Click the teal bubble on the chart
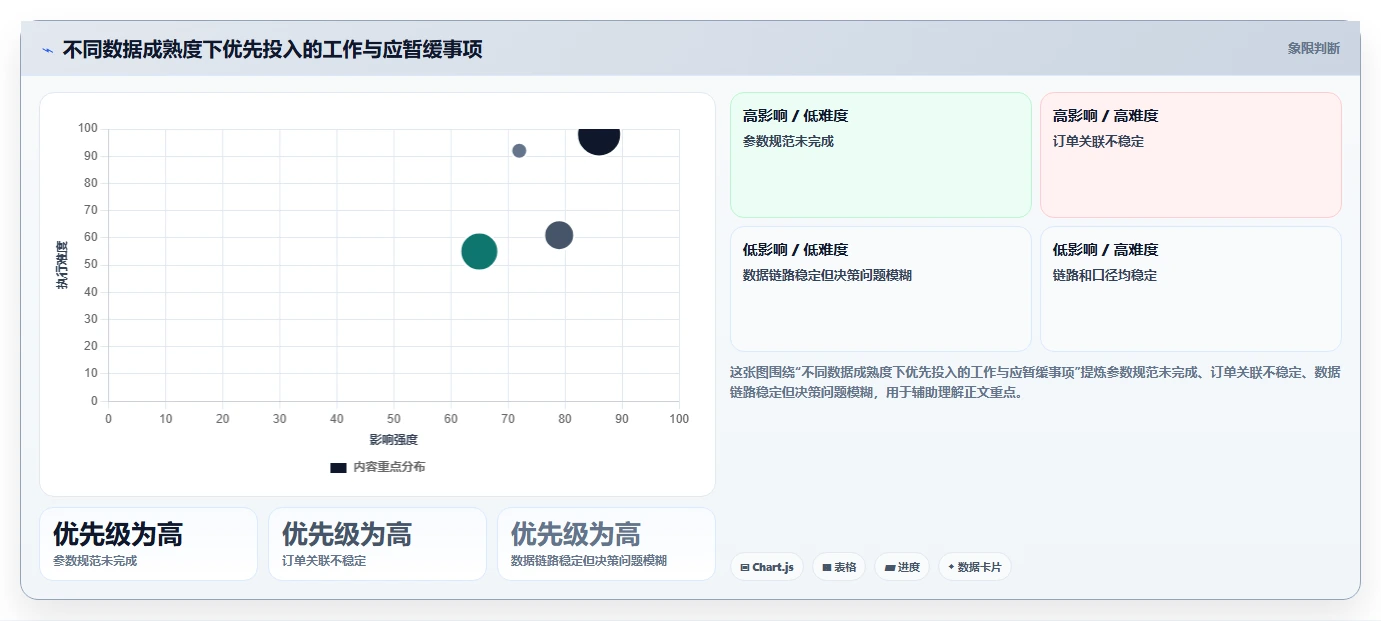1381x621 pixels. [479, 251]
